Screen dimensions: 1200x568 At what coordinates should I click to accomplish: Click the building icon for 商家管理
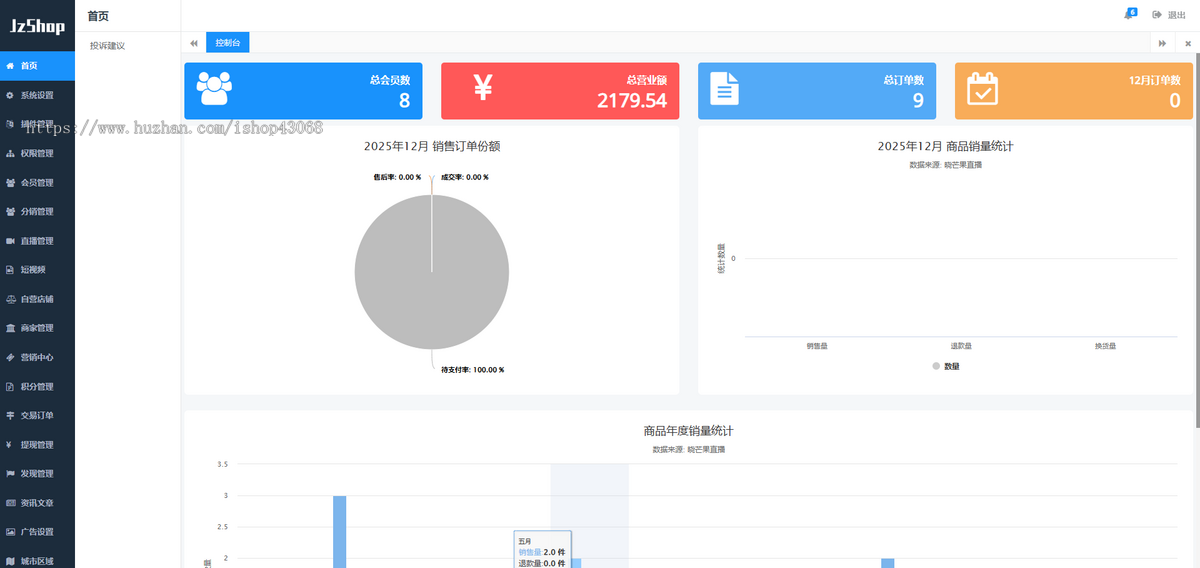10,328
